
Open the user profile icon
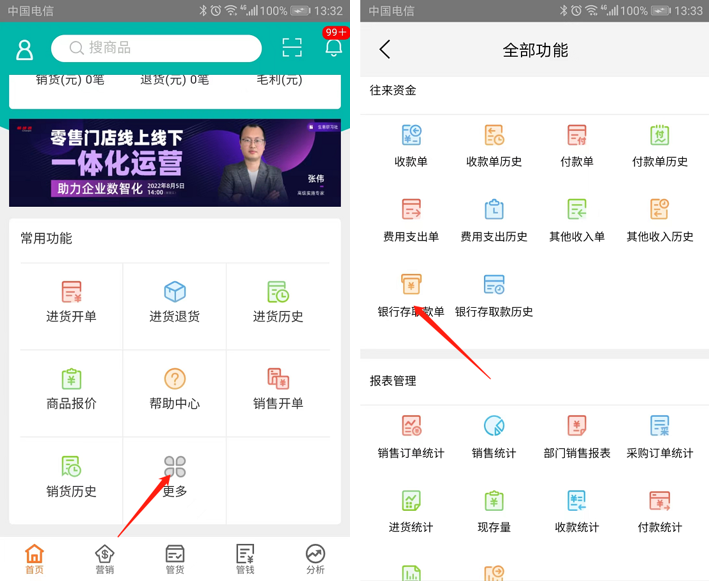click(24, 49)
